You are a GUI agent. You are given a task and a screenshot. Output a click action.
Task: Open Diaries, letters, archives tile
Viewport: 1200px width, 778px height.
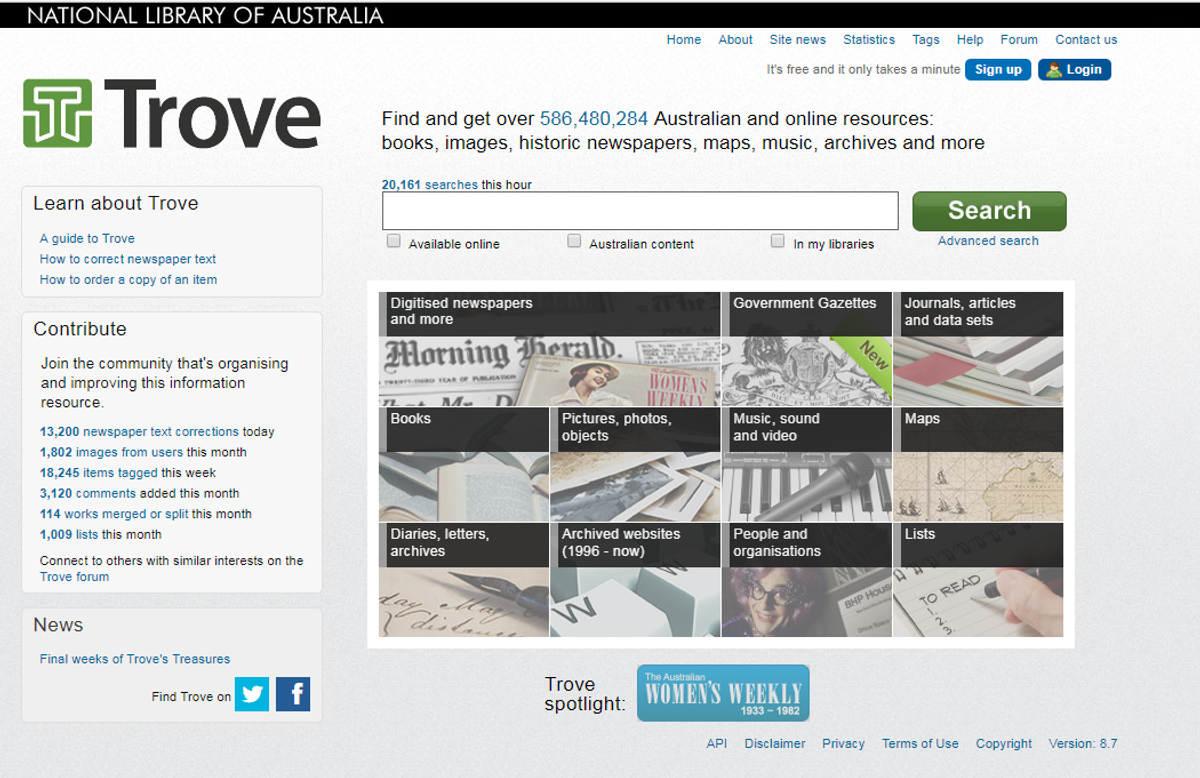tap(464, 580)
